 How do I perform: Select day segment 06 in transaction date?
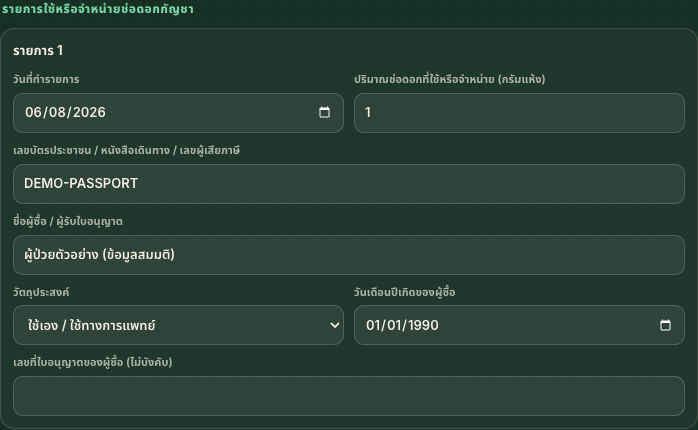pyautogui.click(x=33, y=113)
